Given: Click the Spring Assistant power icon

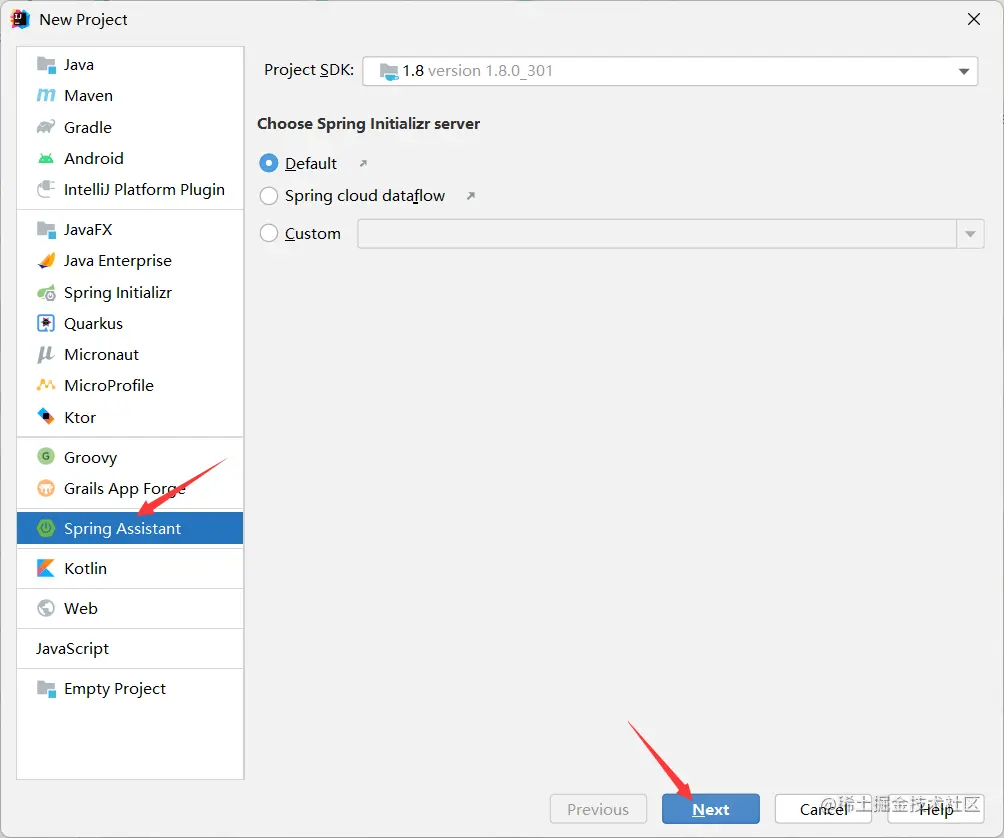Looking at the screenshot, I should (46, 528).
